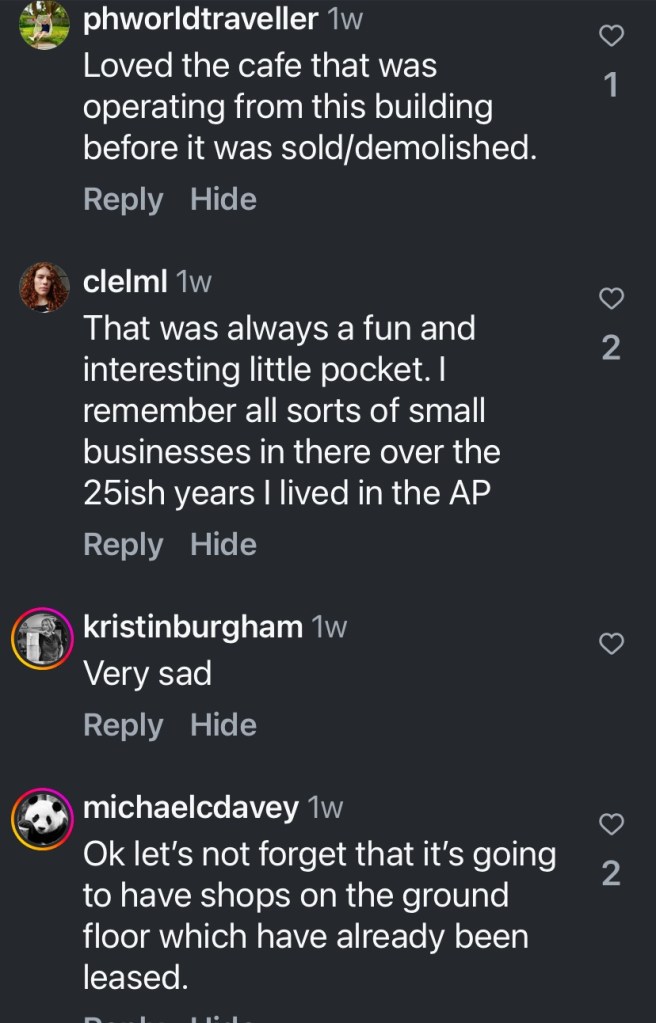Hide clelml's comment about small businesses
Screen dimensions: 656x1023
point(223,545)
